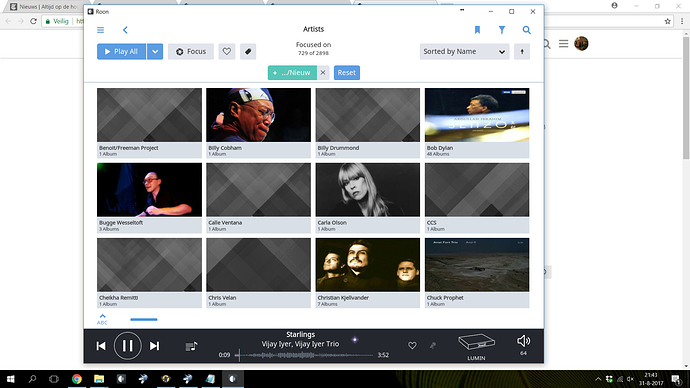
Task: Open the filter funnel icon
Action: coord(502,30)
